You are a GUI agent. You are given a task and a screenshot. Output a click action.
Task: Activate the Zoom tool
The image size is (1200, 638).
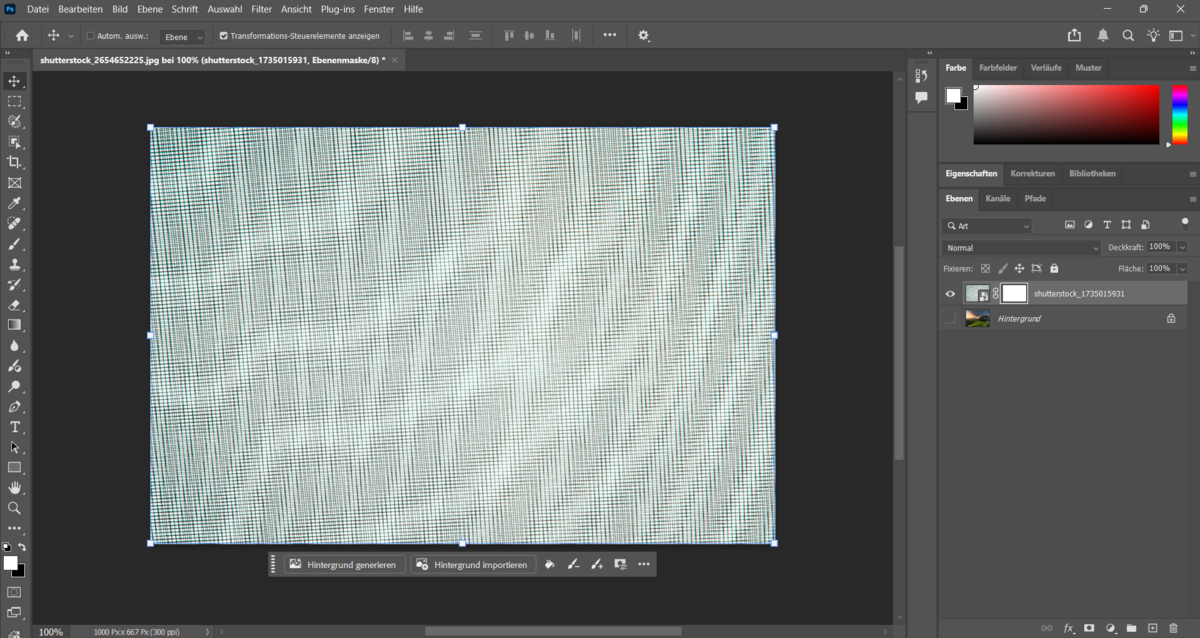coord(15,507)
